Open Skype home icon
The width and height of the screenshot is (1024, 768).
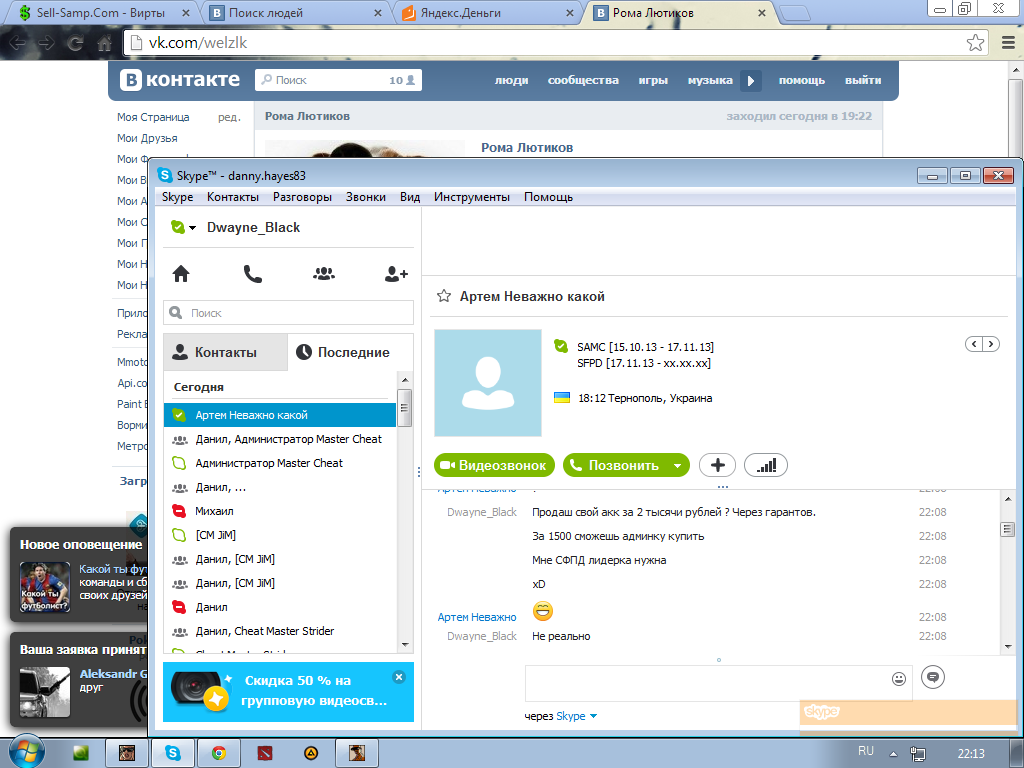coord(181,274)
